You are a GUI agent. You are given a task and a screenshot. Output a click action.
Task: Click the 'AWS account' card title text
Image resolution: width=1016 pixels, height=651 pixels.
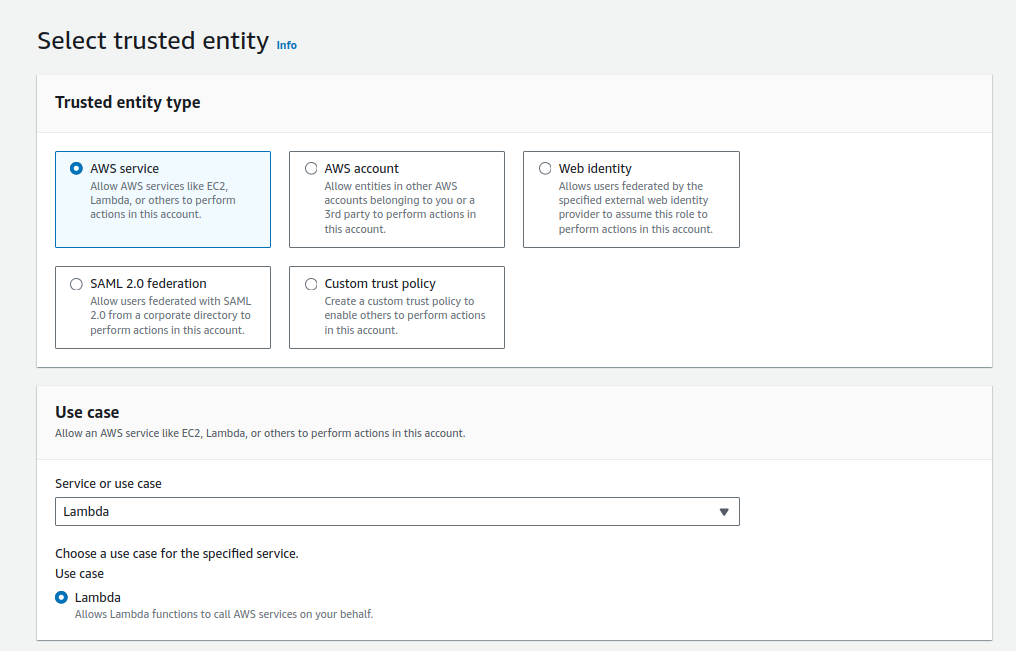361,169
